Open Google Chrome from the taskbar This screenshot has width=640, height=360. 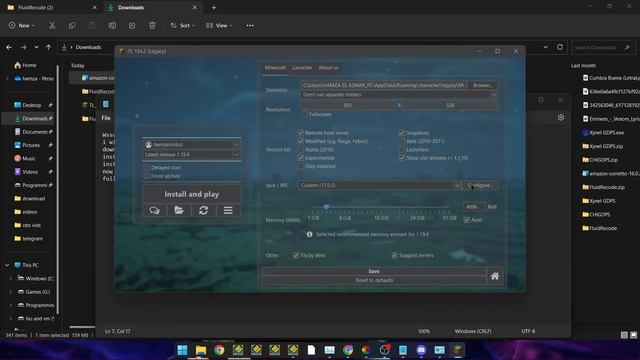[x=219, y=350]
